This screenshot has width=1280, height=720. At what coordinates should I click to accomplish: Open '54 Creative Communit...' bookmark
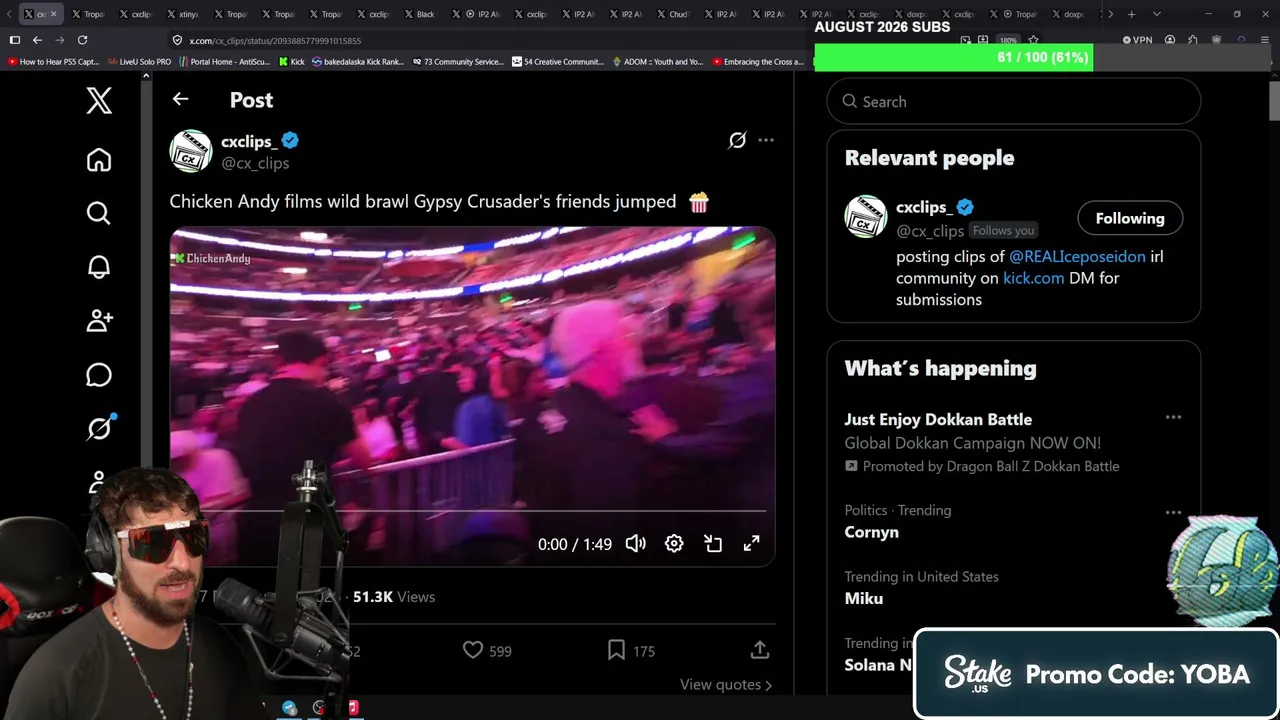(x=558, y=62)
